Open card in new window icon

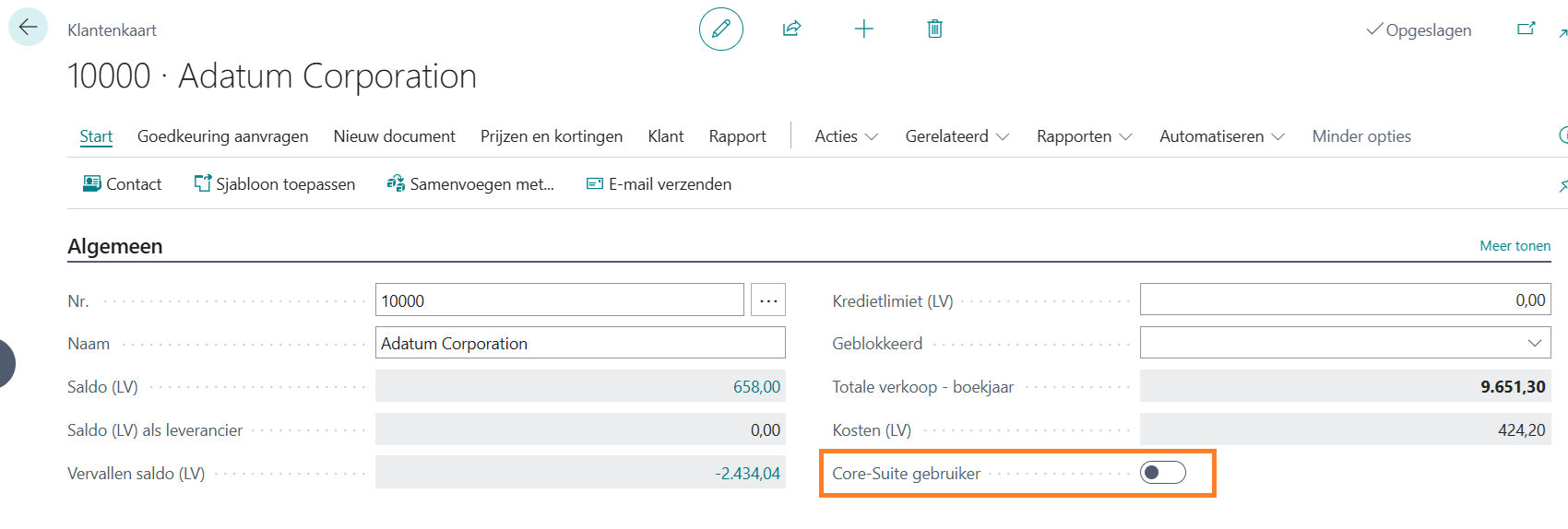[x=1526, y=29]
